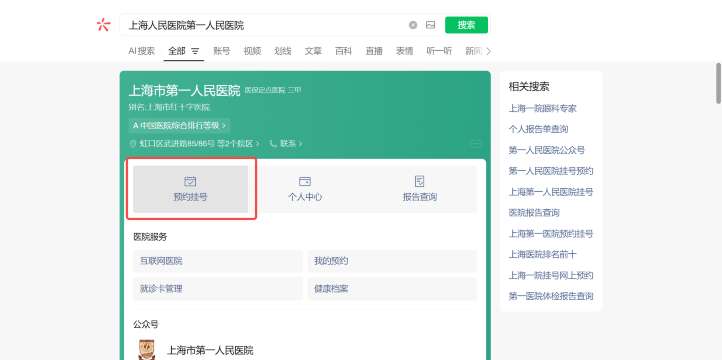722x360 pixels.
Task: Click the 相关搜索 heading
Action: pos(529,87)
